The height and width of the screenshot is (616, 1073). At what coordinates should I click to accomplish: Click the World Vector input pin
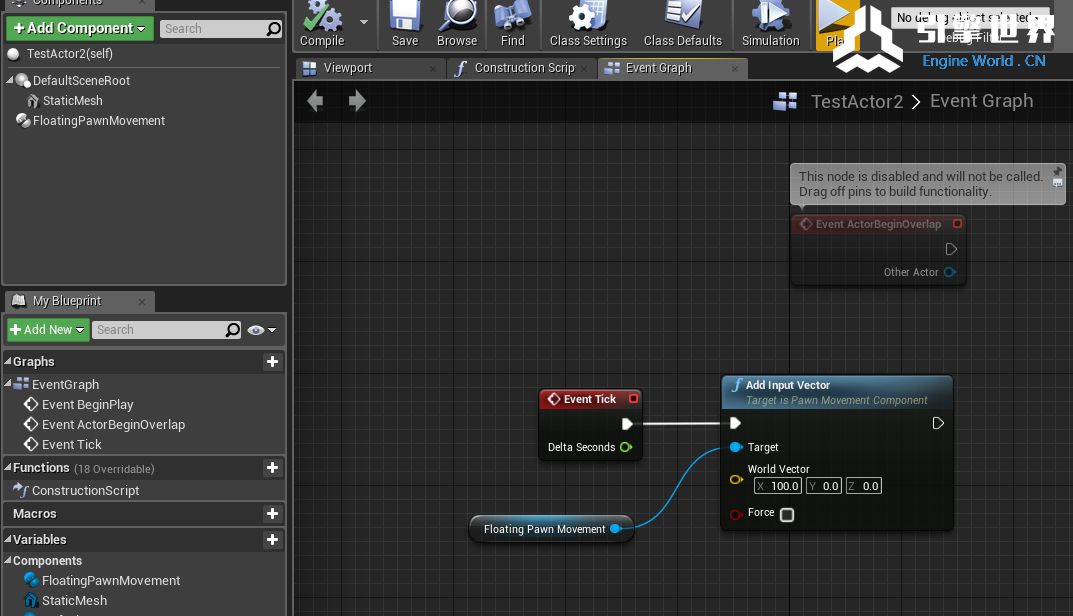coord(736,480)
